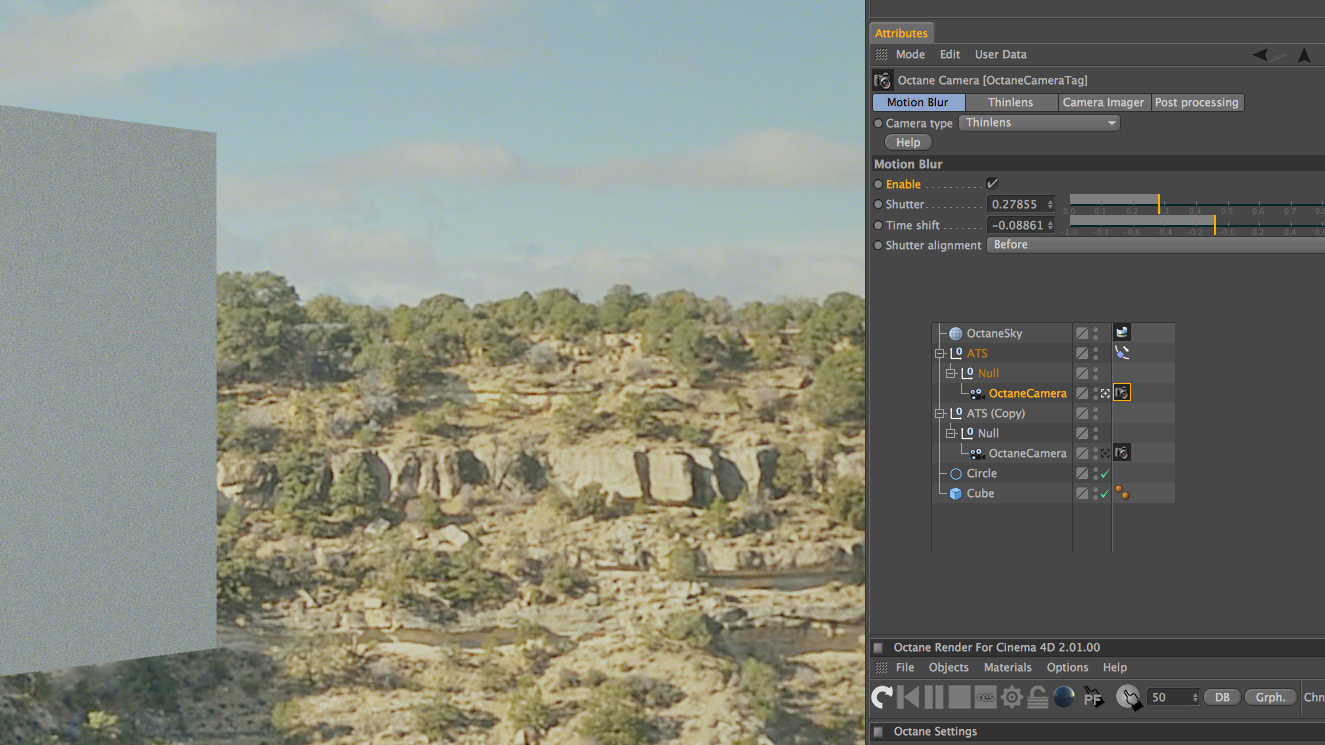The width and height of the screenshot is (1325, 745).
Task: Toggle the Shutter keyframe dot
Action: pyautogui.click(x=878, y=204)
